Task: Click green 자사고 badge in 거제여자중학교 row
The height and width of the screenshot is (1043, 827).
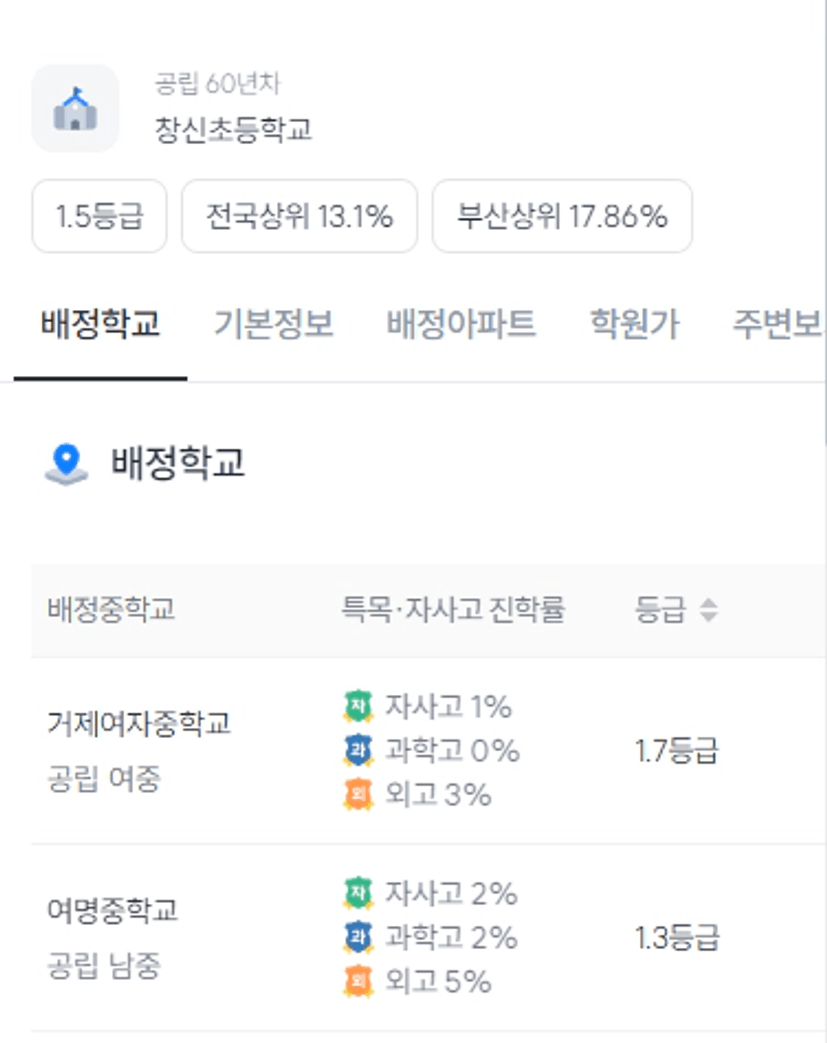Action: 359,706
